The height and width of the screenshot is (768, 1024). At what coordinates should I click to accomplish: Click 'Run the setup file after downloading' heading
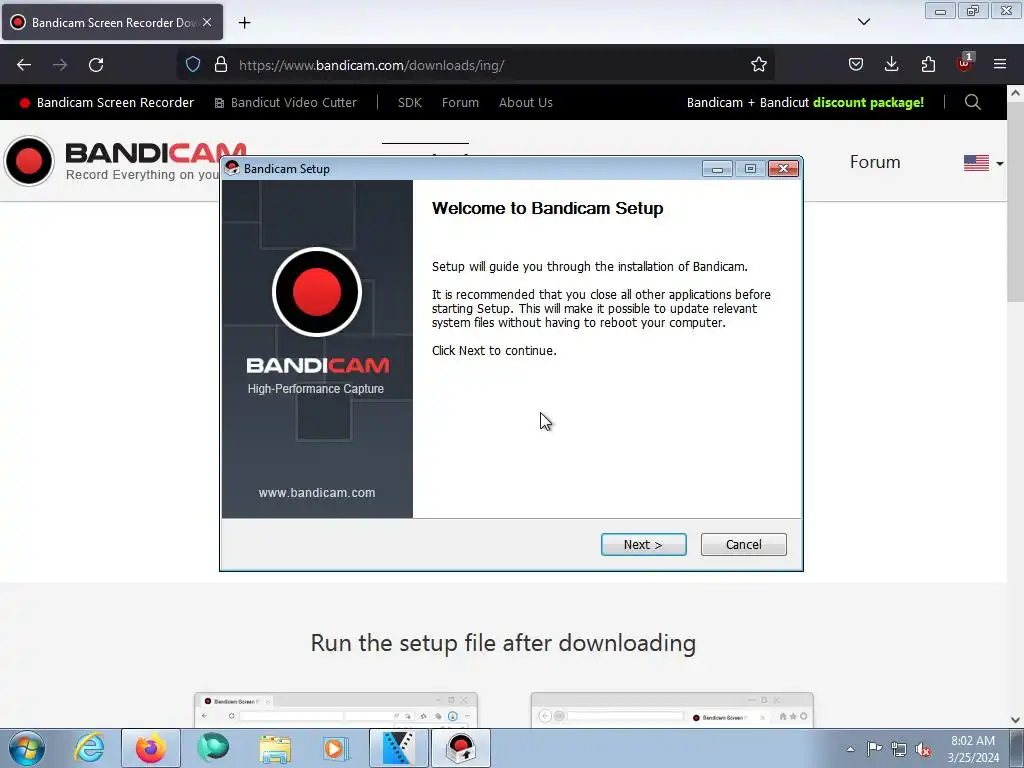click(503, 643)
